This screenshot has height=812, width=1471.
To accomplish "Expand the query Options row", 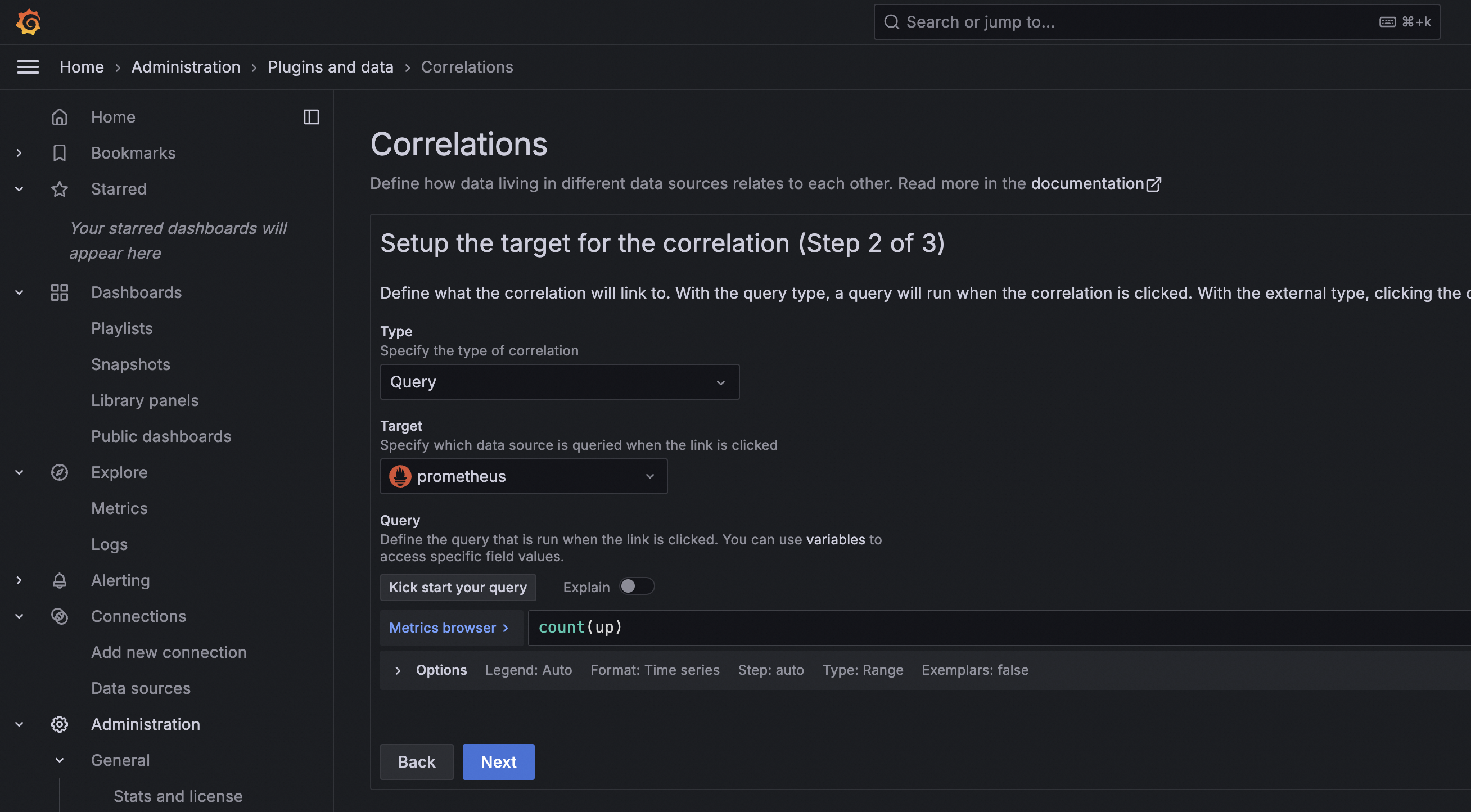I will click(398, 670).
